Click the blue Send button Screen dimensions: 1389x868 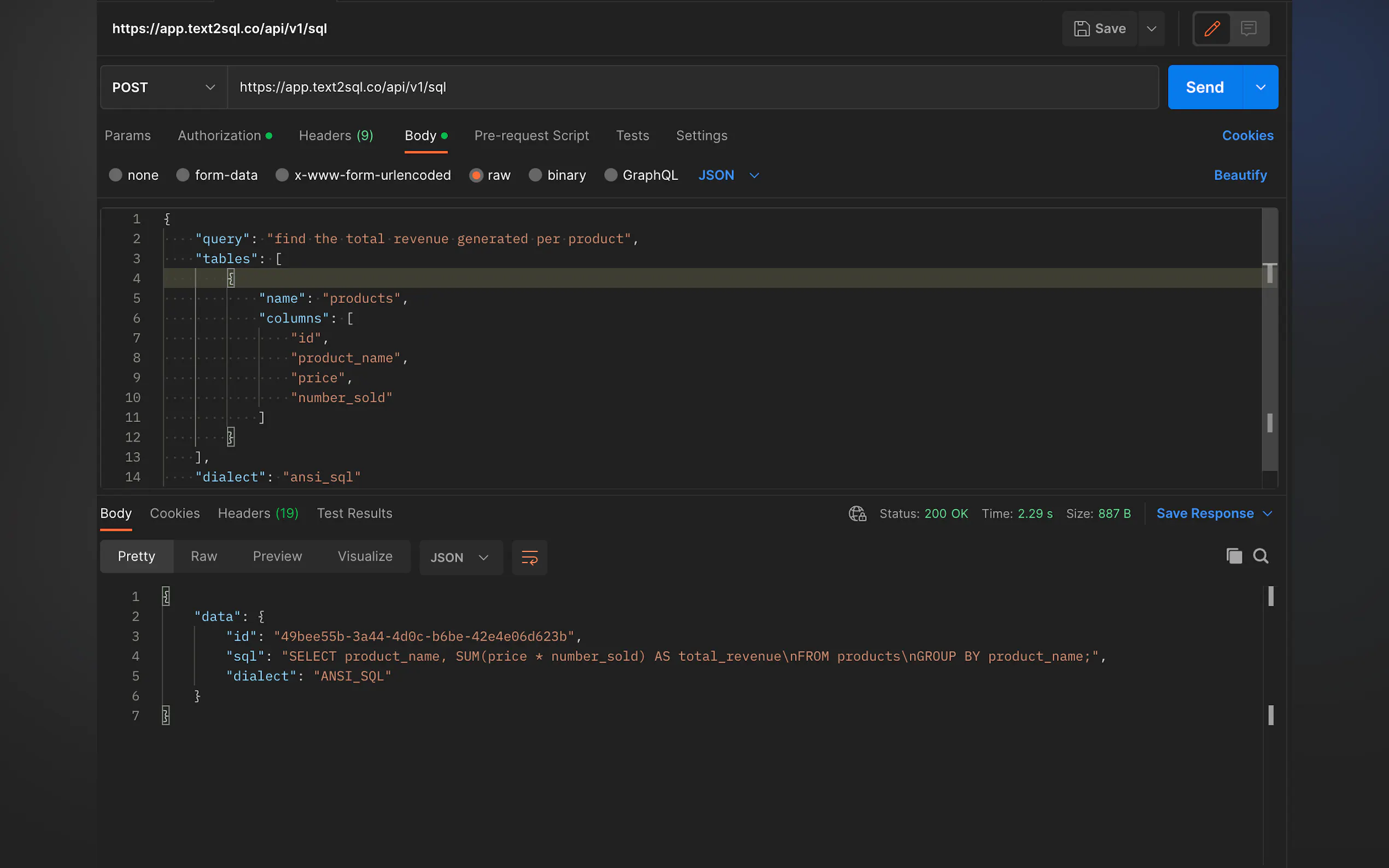(1205, 87)
